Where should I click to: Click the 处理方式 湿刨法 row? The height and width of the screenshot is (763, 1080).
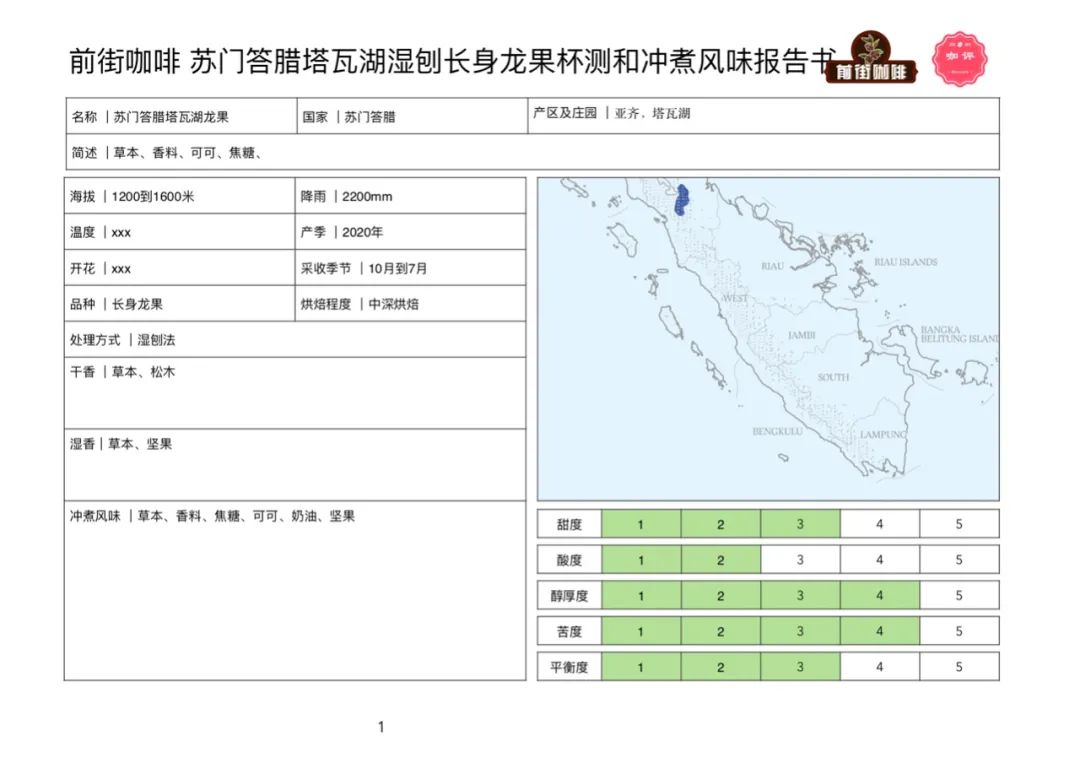pyautogui.click(x=294, y=340)
